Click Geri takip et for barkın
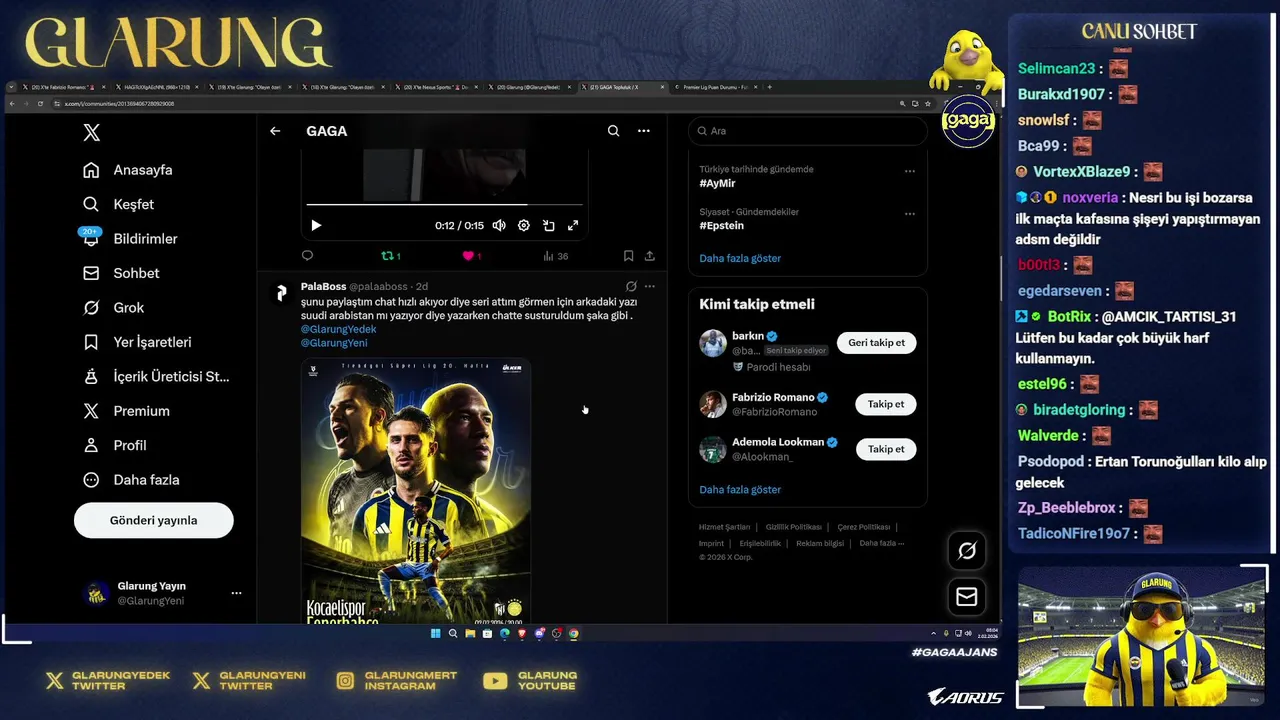Screen dimensions: 1280x720 coord(876,343)
